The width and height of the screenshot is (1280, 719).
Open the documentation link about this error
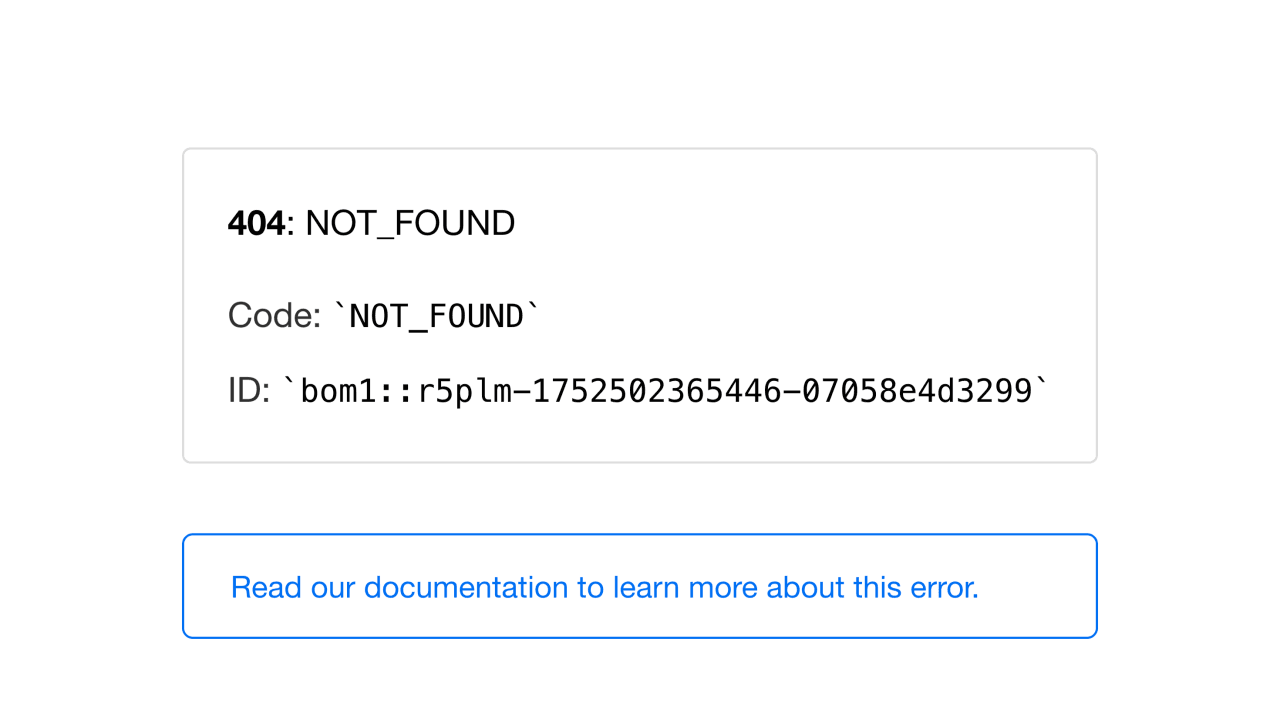click(x=604, y=587)
